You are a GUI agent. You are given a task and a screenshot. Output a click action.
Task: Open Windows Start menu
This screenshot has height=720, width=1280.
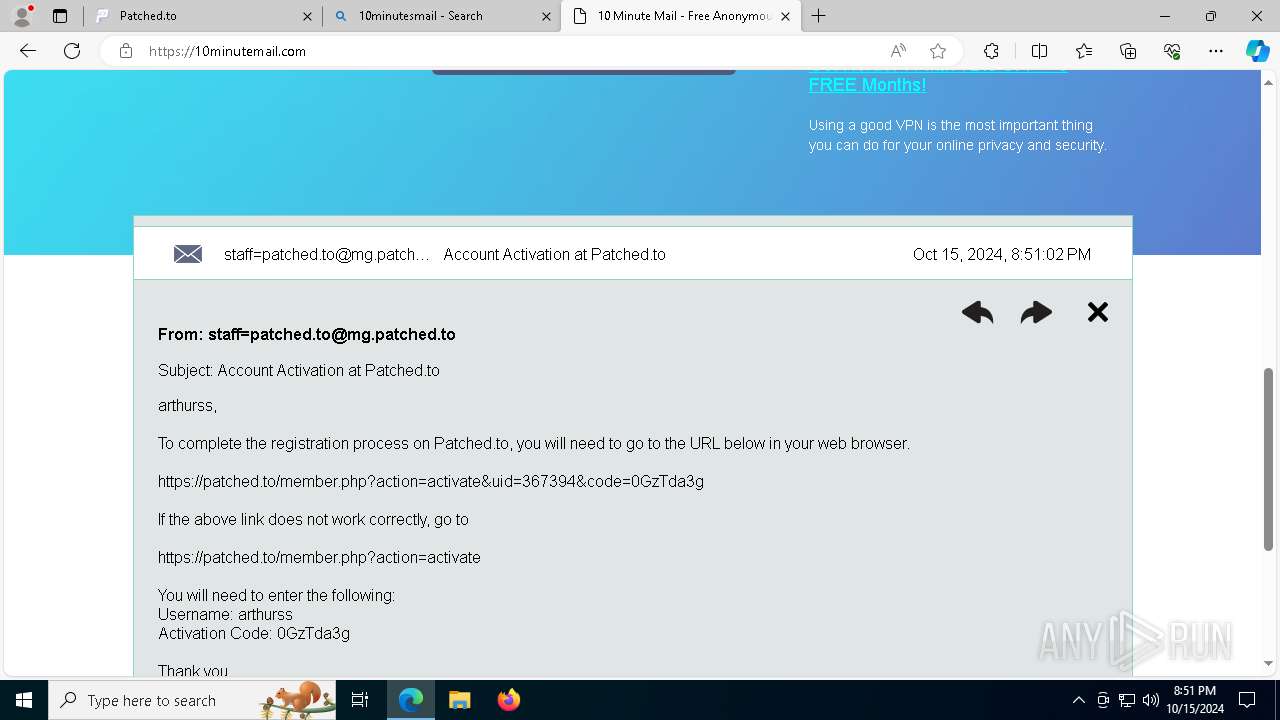[x=24, y=700]
